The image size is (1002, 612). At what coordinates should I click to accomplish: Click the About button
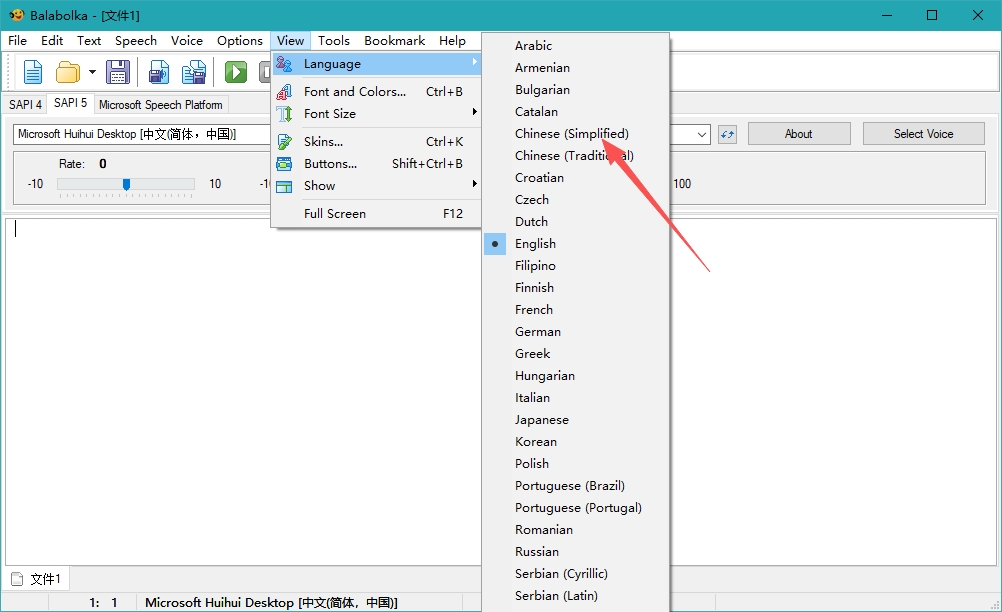799,134
